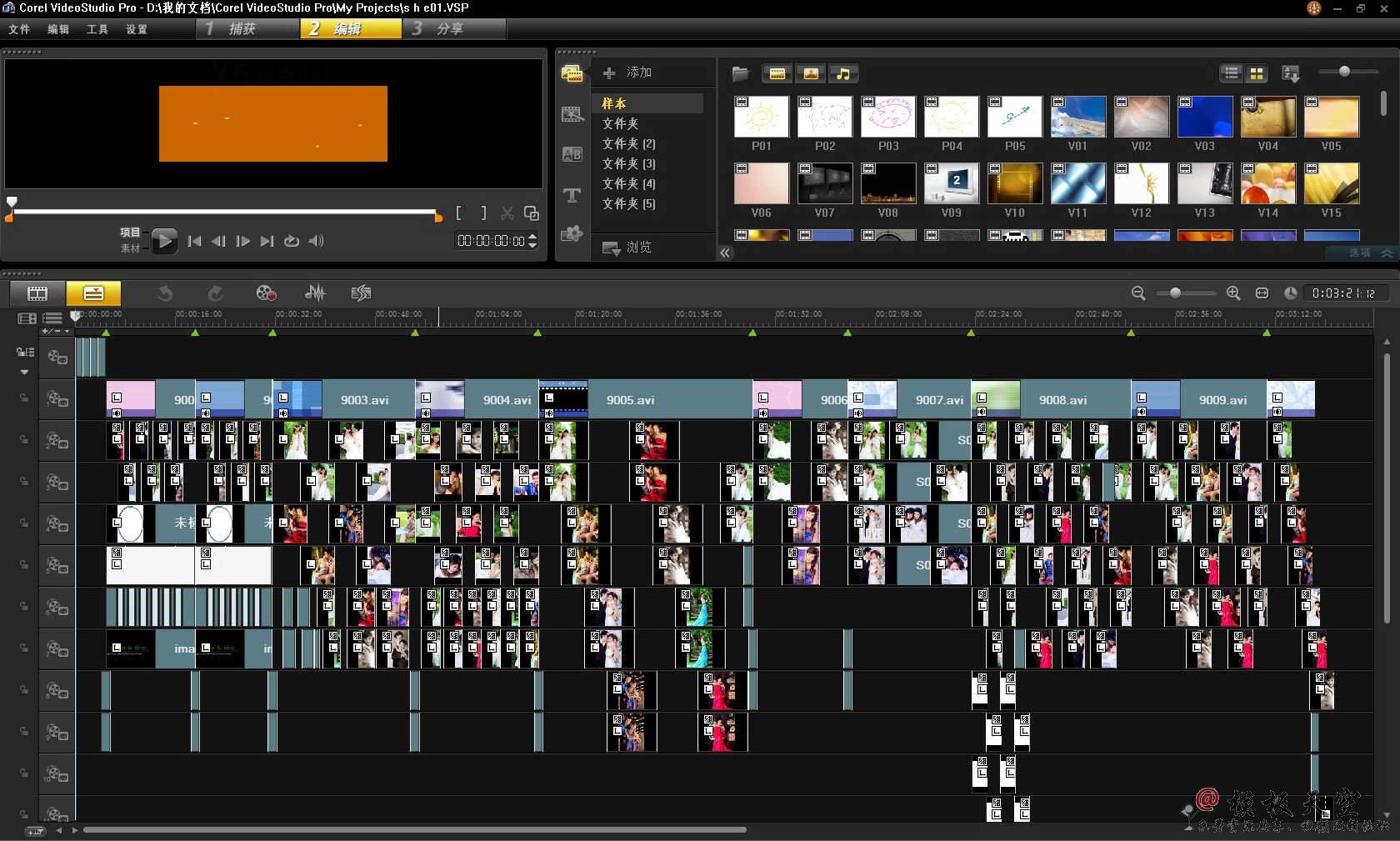Collapse library navigation with double chevron
Viewport: 1400px width, 841px height.
pos(725,253)
